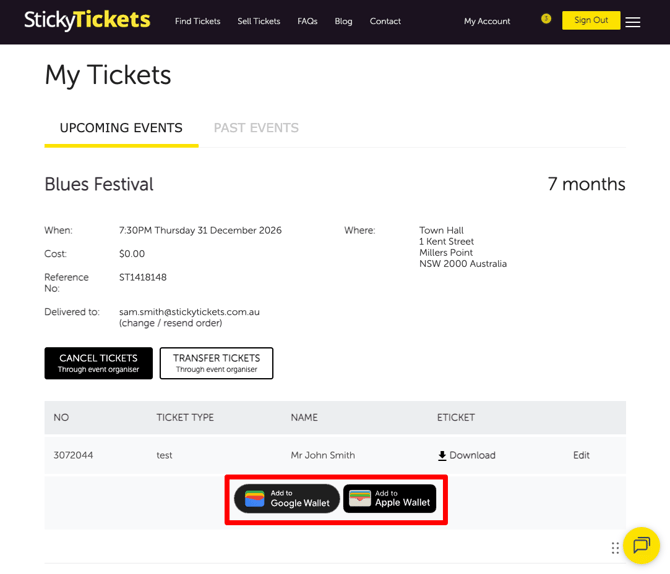The image size is (670, 574).
Task: Open FAQs in the navigation
Action: coord(307,21)
